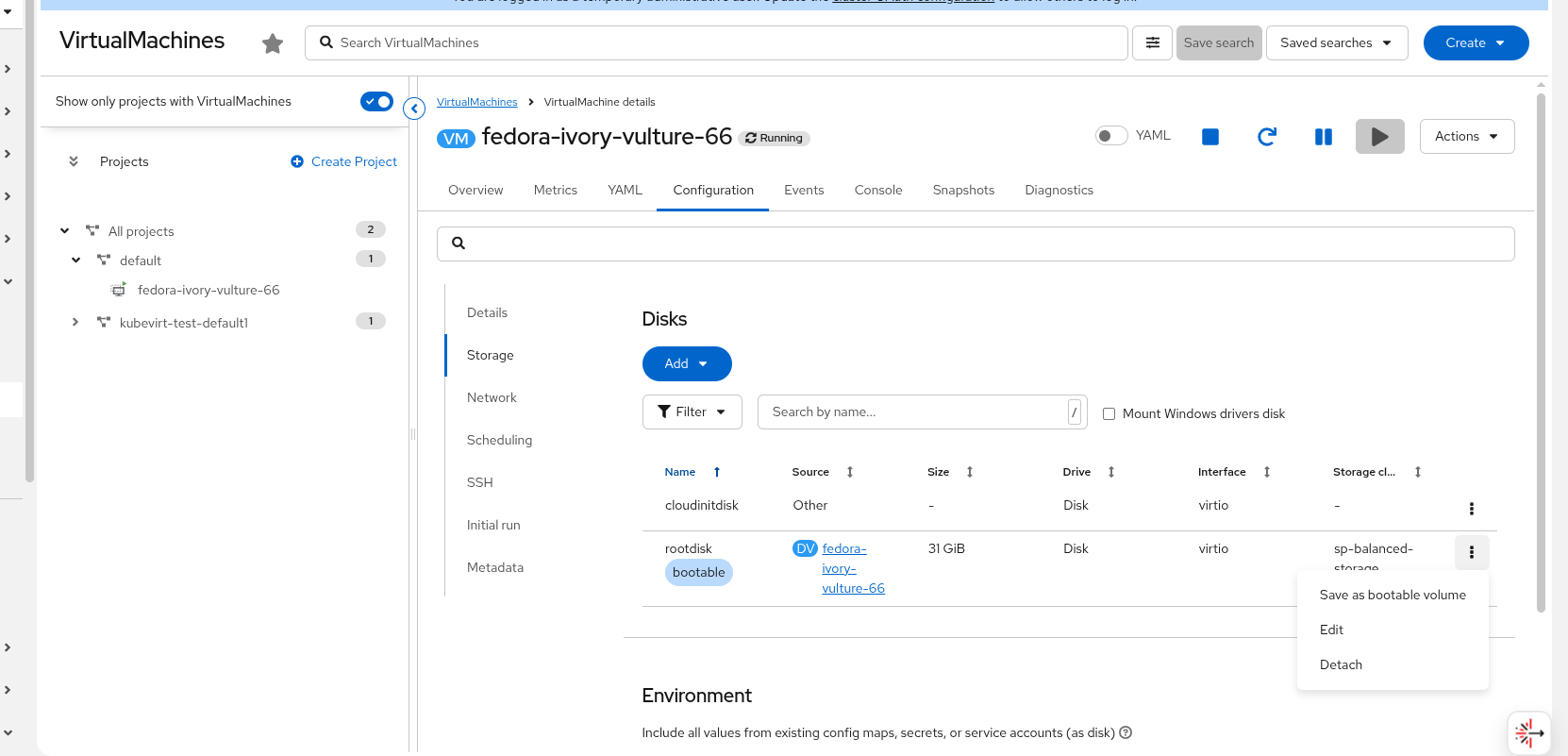
Task: Open the Create dropdown
Action: tap(1476, 42)
